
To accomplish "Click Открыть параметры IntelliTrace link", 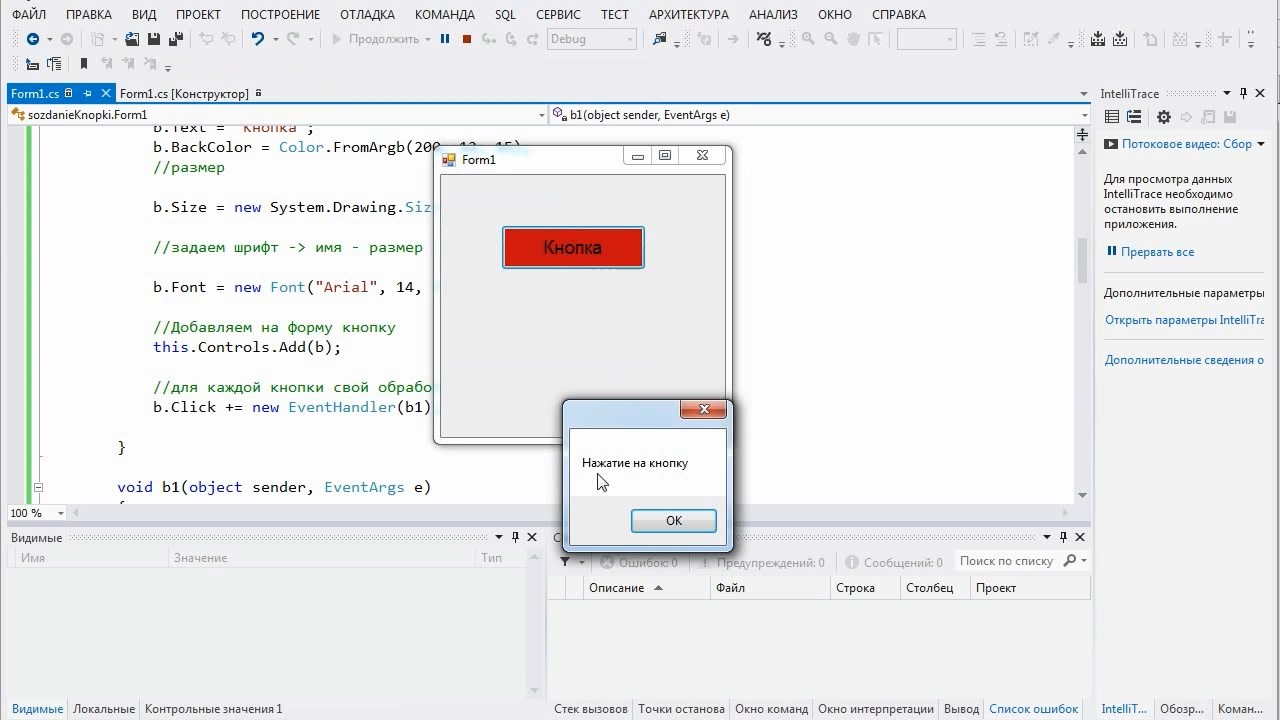I will click(x=1184, y=320).
